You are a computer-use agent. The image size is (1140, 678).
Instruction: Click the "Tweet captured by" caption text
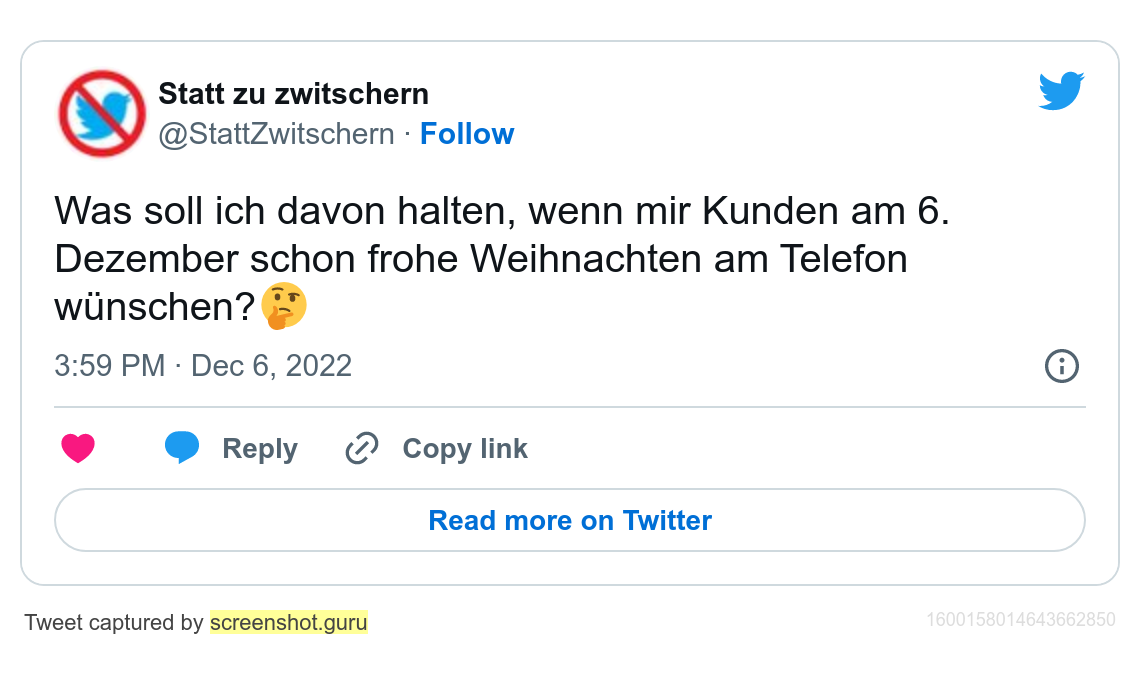(113, 623)
